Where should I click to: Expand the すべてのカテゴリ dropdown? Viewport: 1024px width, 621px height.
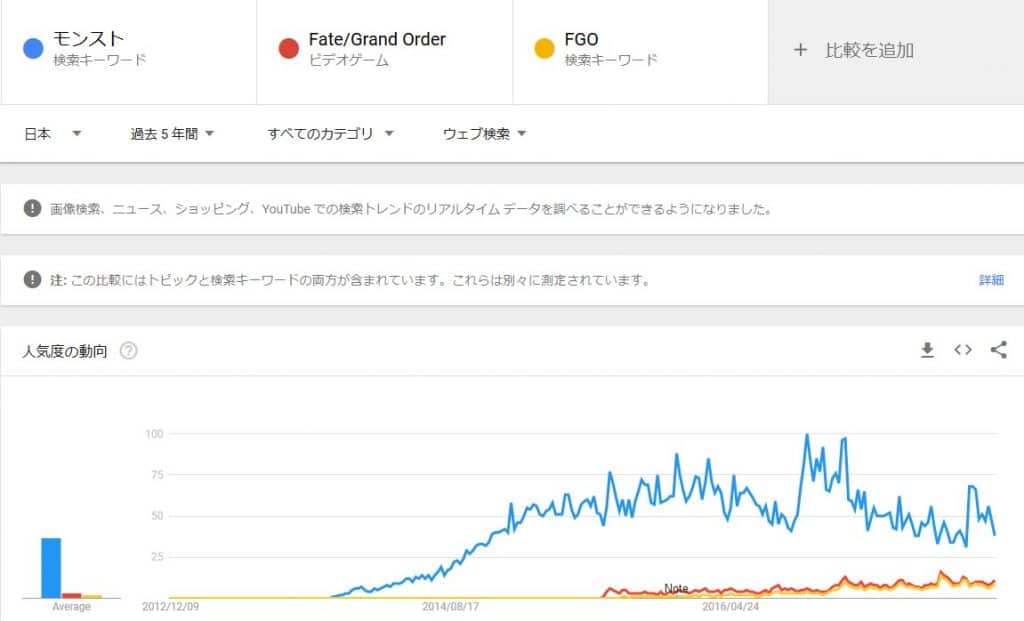tap(330, 134)
